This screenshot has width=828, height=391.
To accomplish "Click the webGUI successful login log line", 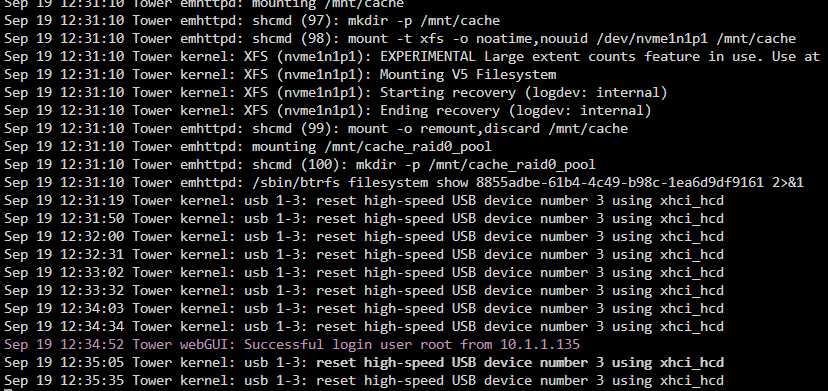I will [292, 345].
